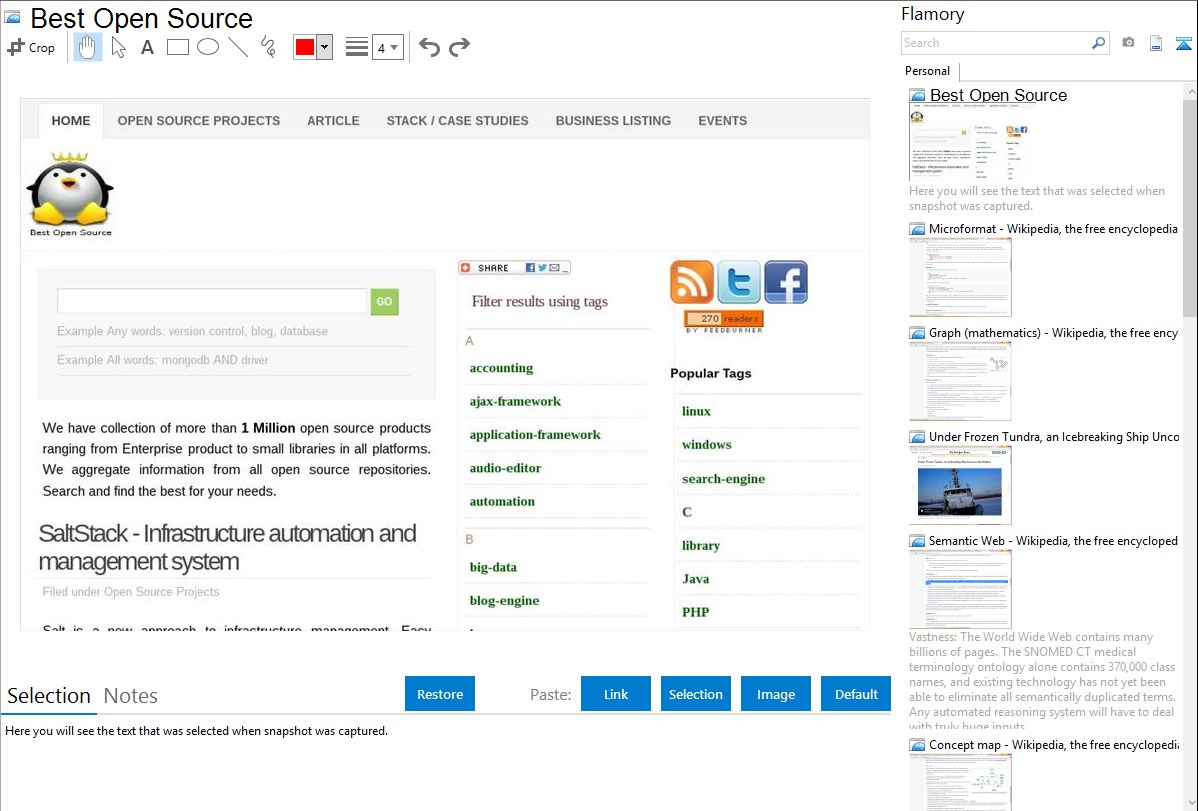Open the BUSINESS LISTING menu item
The image size is (1198, 811).
pos(614,121)
